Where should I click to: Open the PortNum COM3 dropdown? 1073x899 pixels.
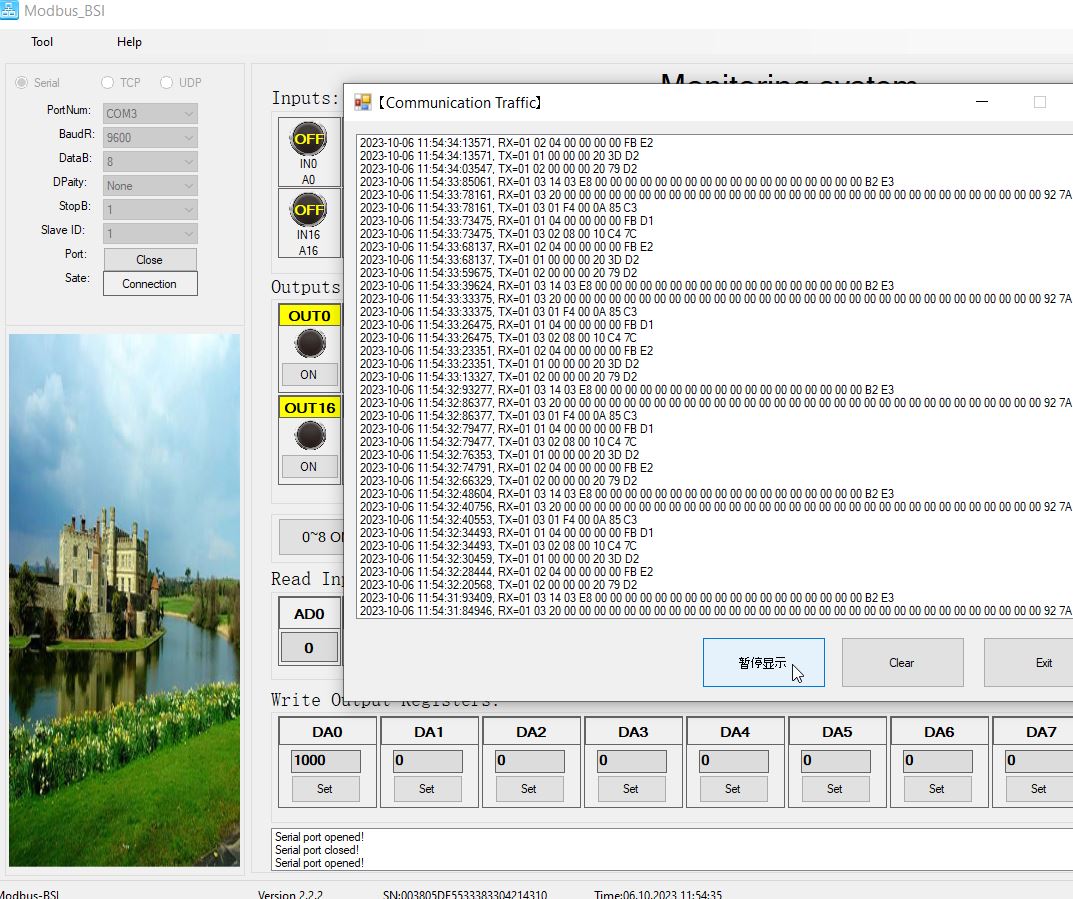150,114
